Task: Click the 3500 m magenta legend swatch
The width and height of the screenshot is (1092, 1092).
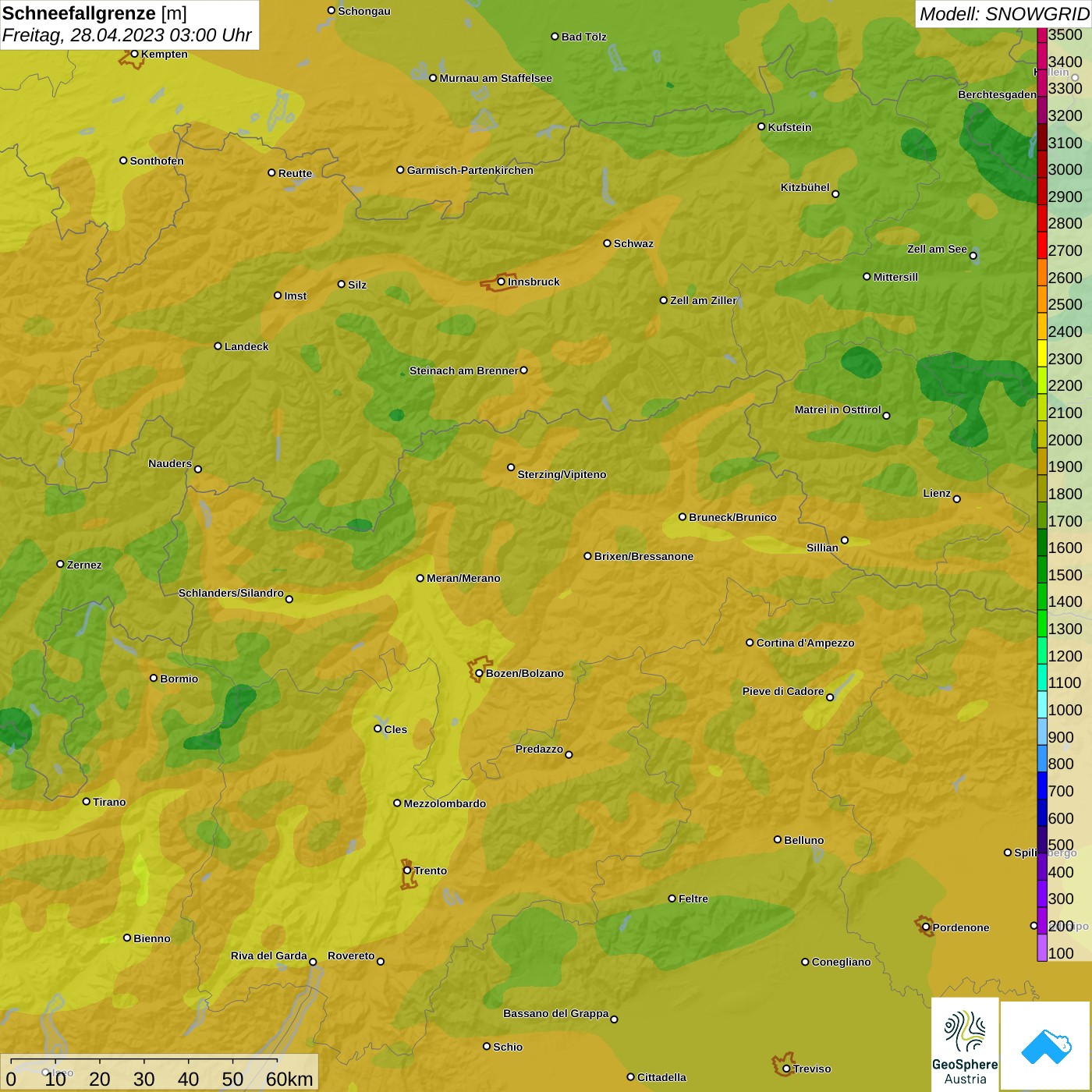Action: tap(1042, 34)
